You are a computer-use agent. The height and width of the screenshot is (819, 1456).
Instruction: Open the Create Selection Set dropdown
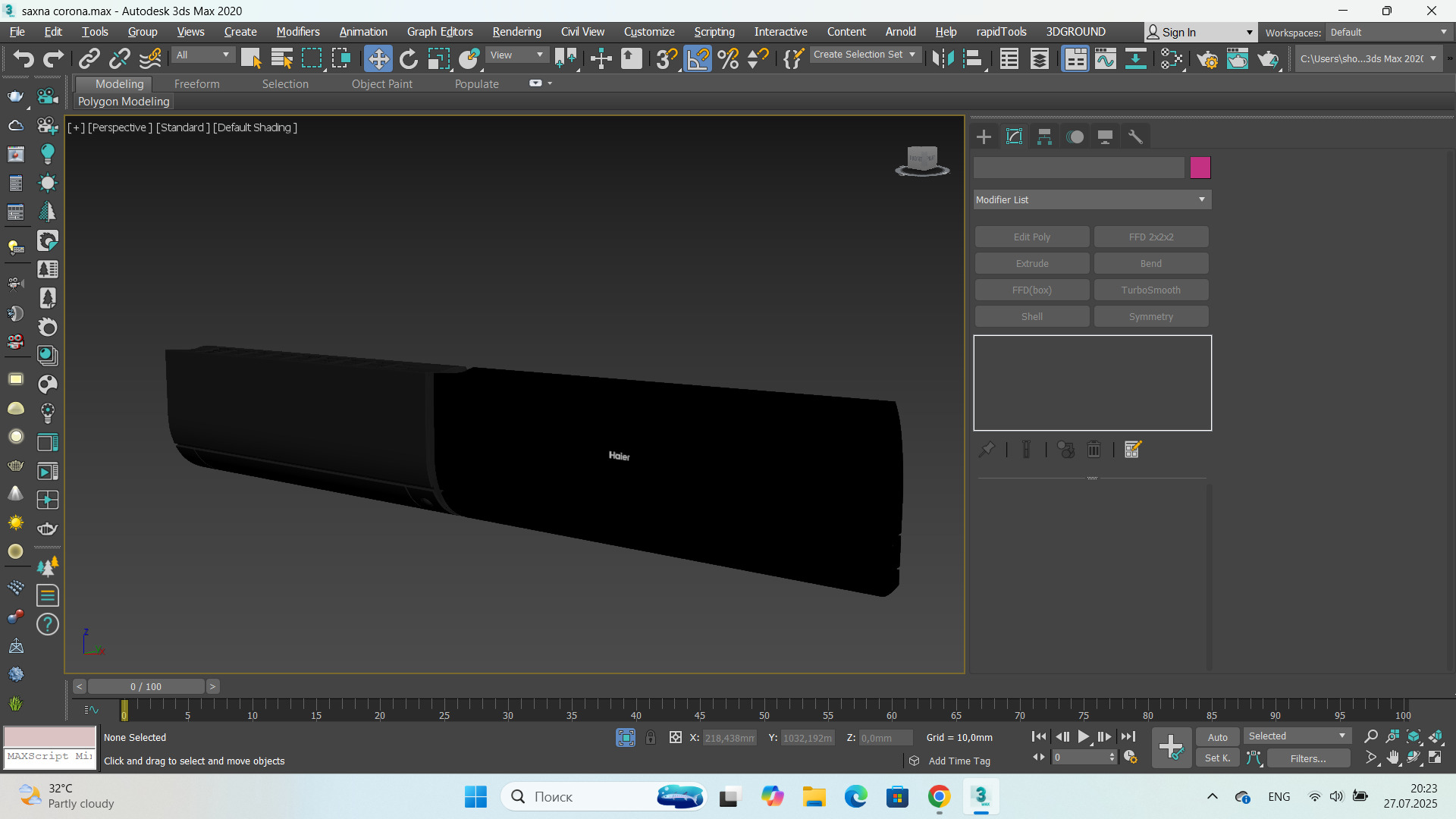coord(864,55)
